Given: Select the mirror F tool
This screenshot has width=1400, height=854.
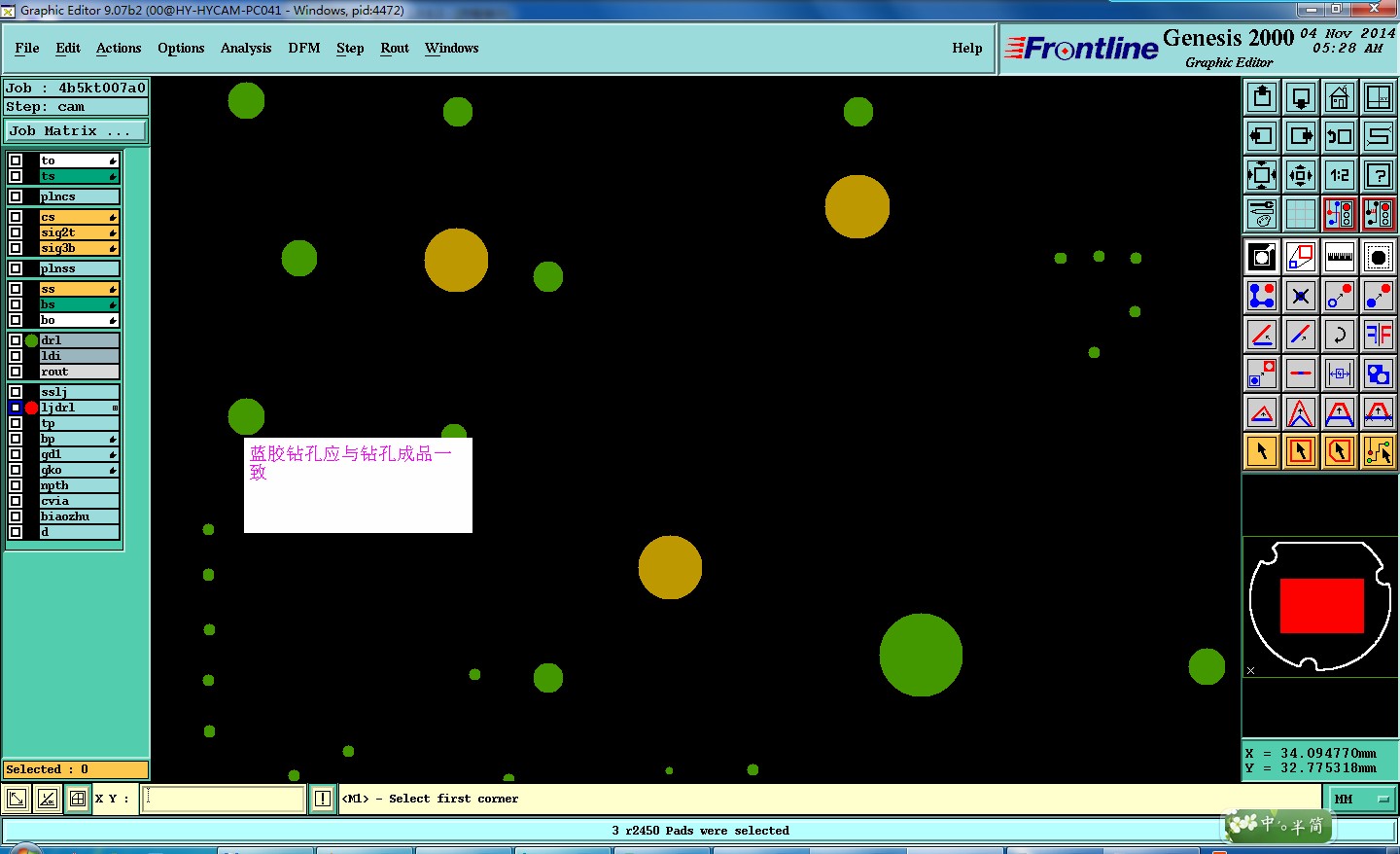Looking at the screenshot, I should [x=1379, y=335].
